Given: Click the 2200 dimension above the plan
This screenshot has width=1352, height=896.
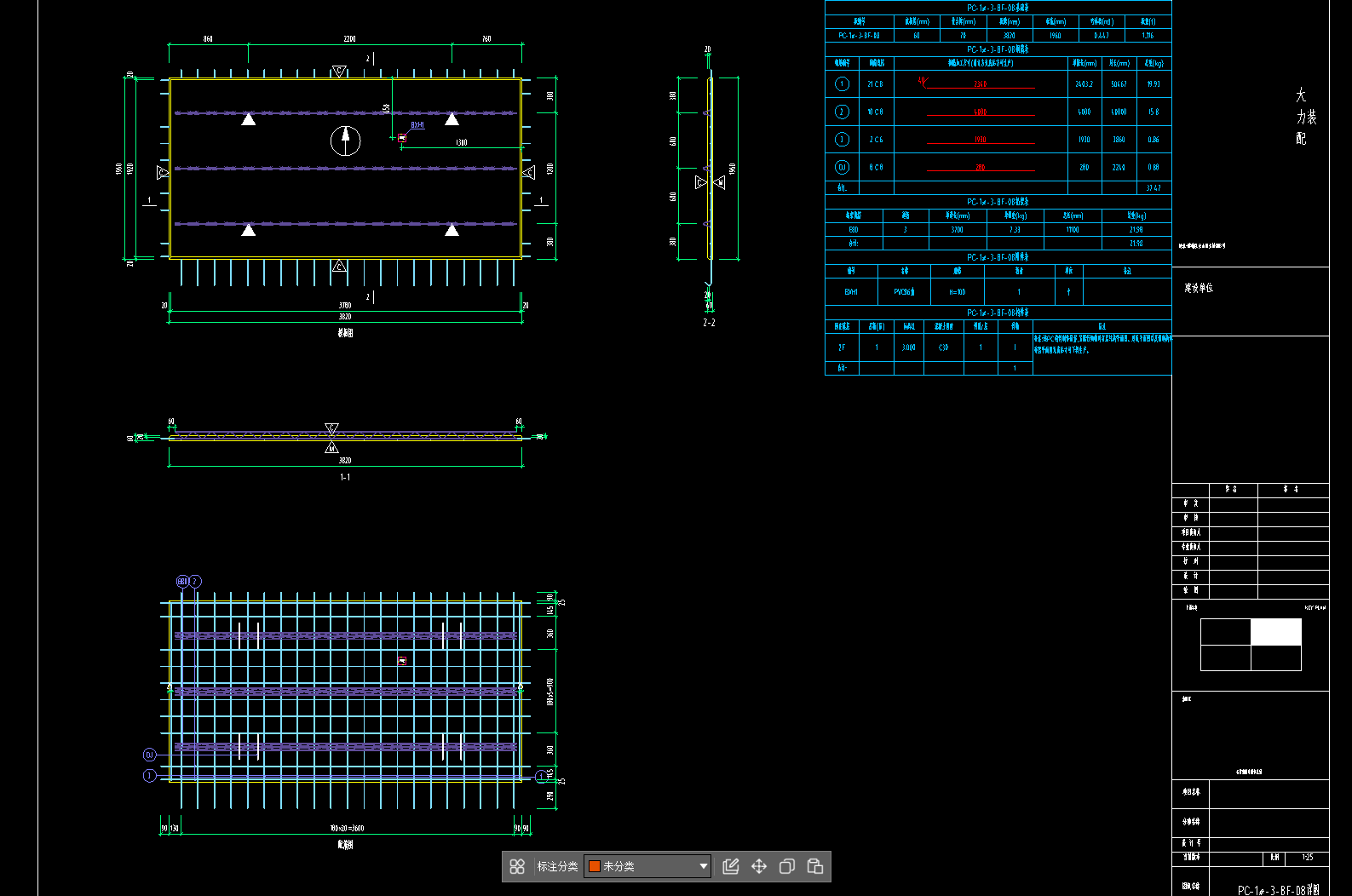Looking at the screenshot, I should tap(349, 39).
